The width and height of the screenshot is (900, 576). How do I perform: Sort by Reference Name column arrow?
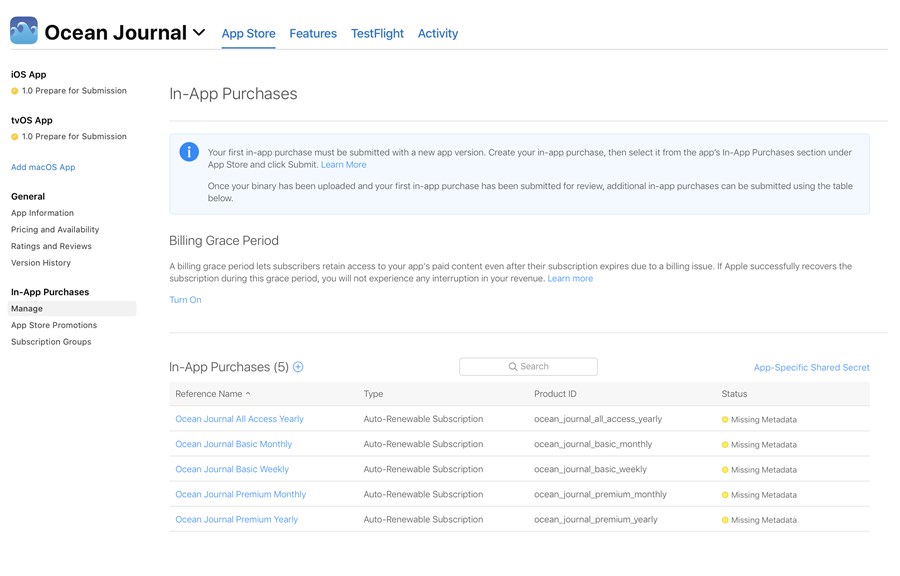tap(248, 394)
